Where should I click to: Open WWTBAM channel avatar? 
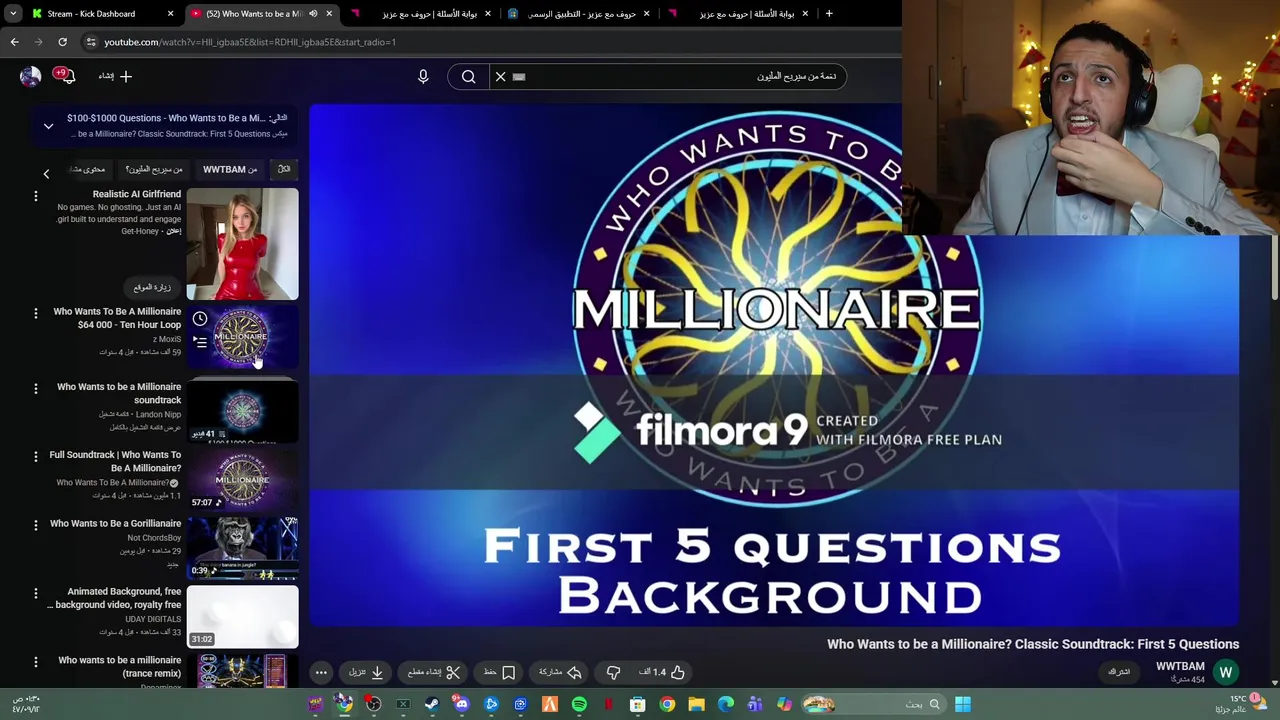click(1226, 672)
